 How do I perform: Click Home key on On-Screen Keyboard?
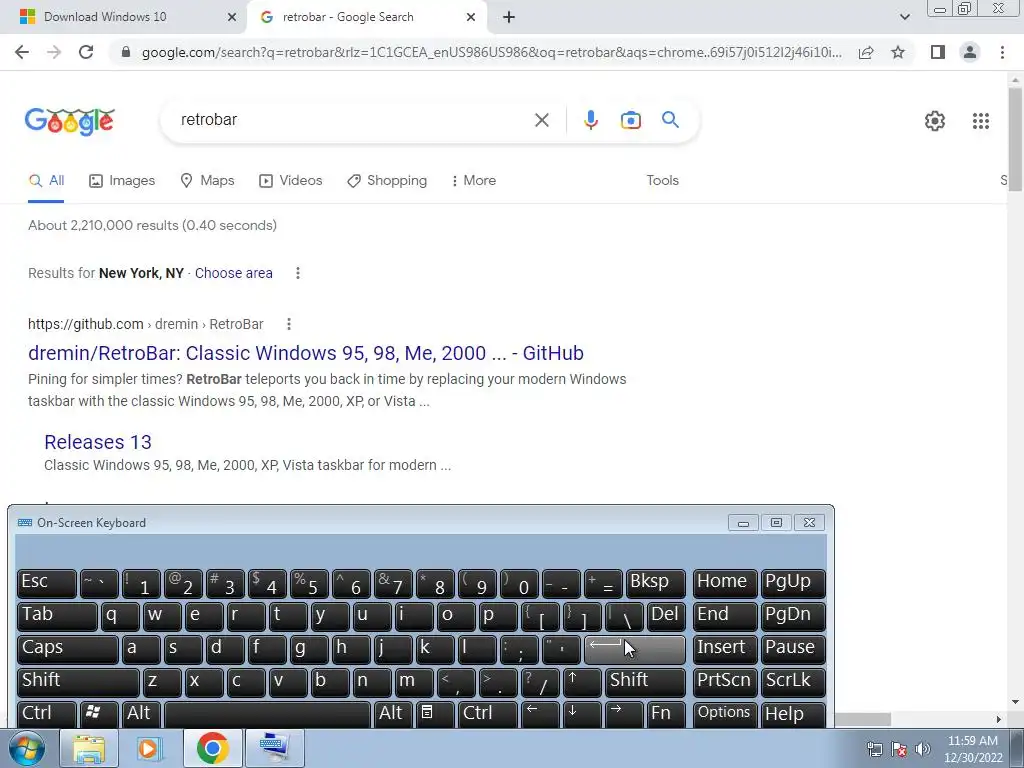click(x=725, y=583)
